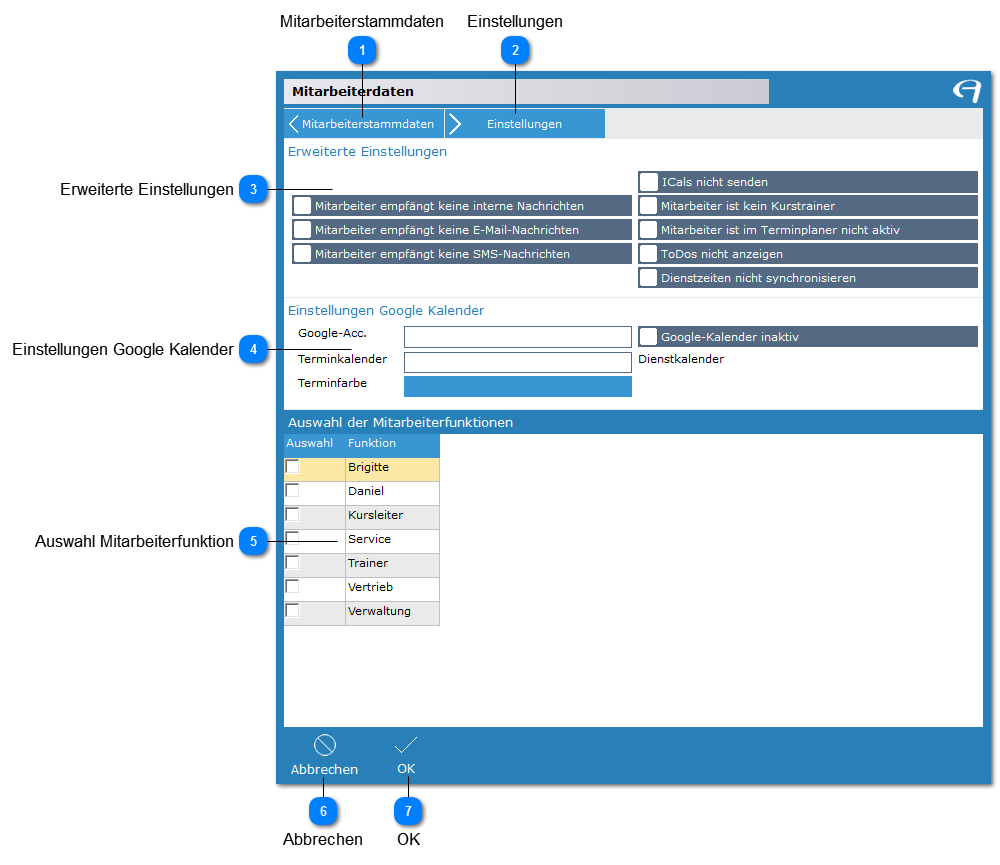
Task: Switch to the Mitarbeiterstammdaten tab
Action: pyautogui.click(x=364, y=124)
